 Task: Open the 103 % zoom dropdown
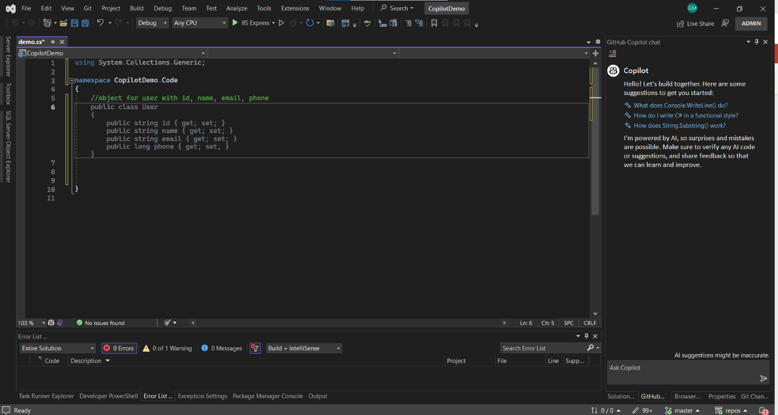tap(31, 323)
